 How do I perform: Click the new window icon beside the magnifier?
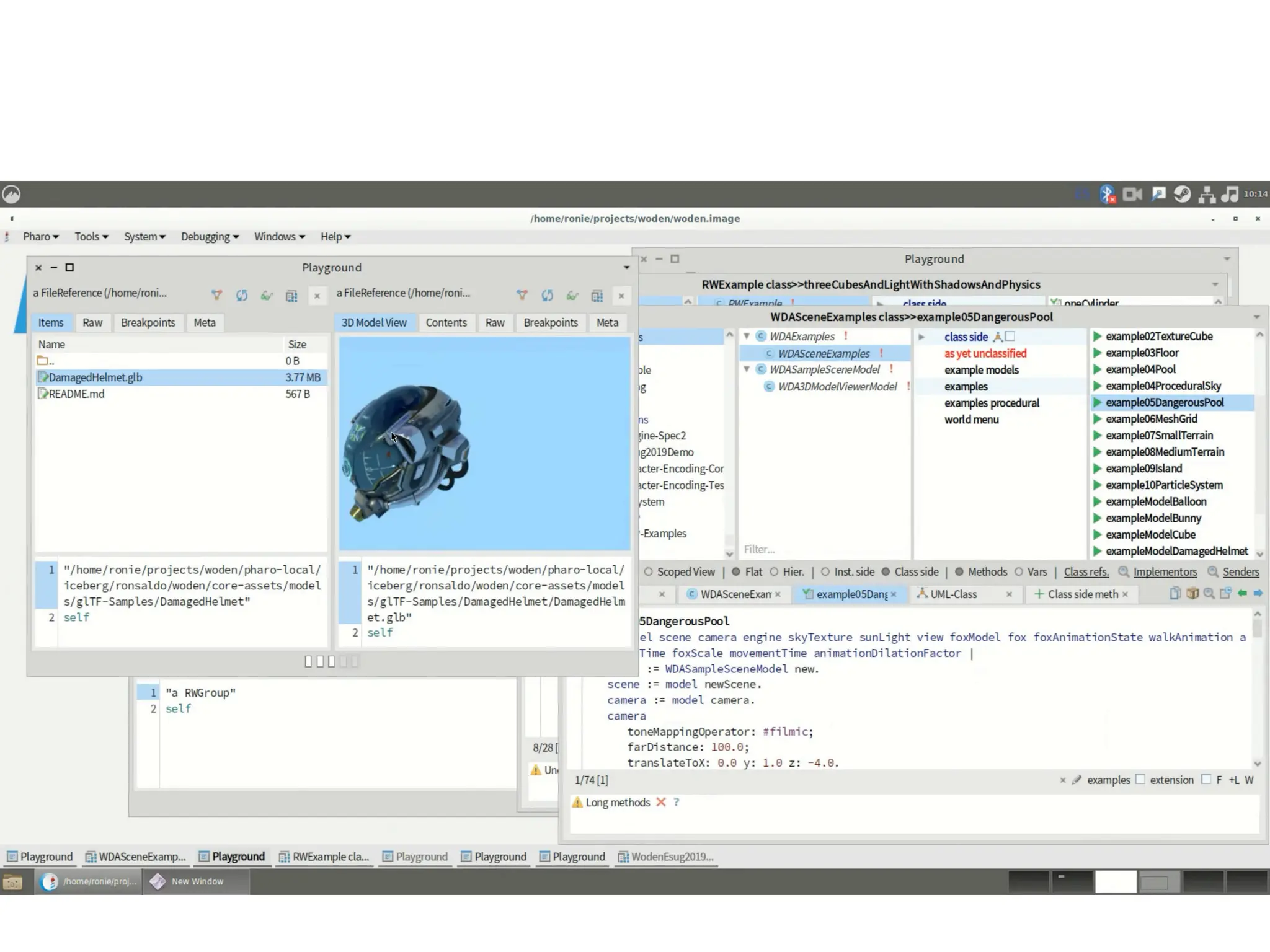point(1225,594)
